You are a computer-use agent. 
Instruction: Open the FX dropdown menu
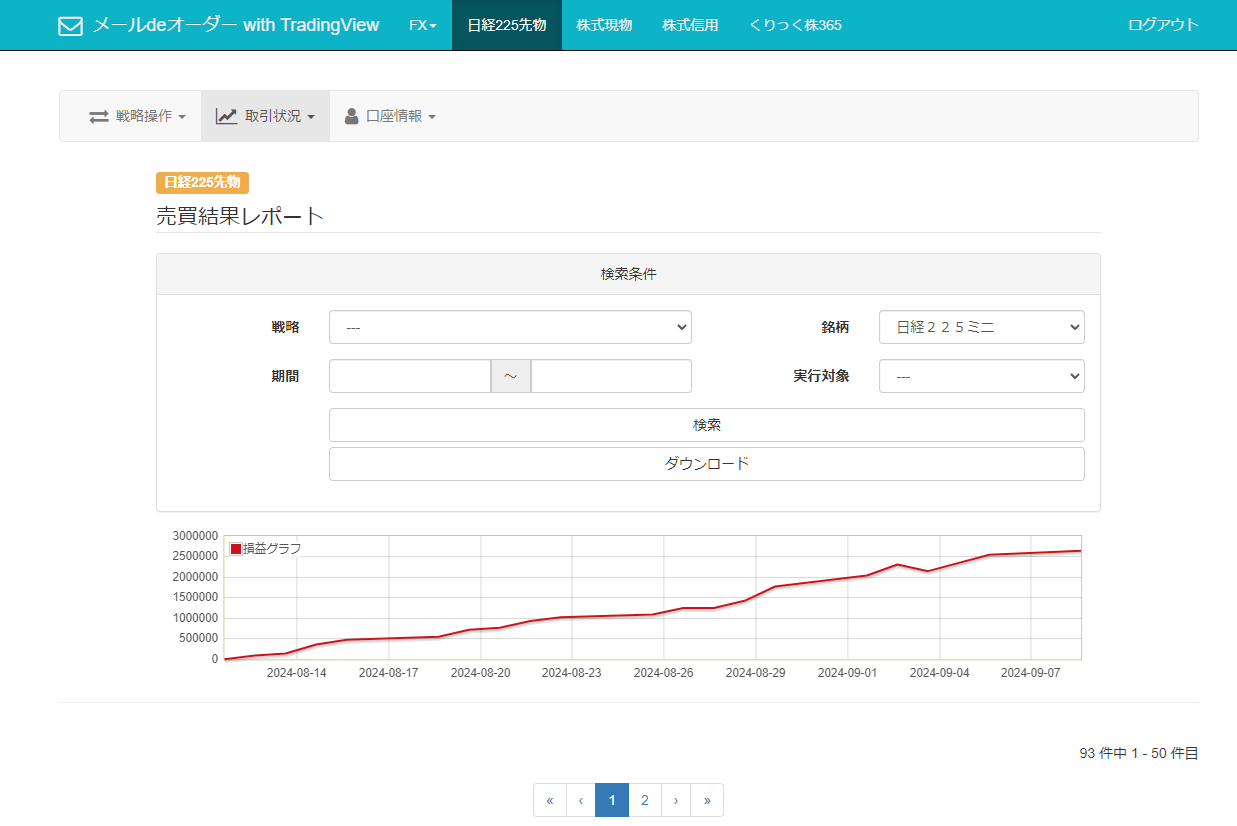pos(422,25)
